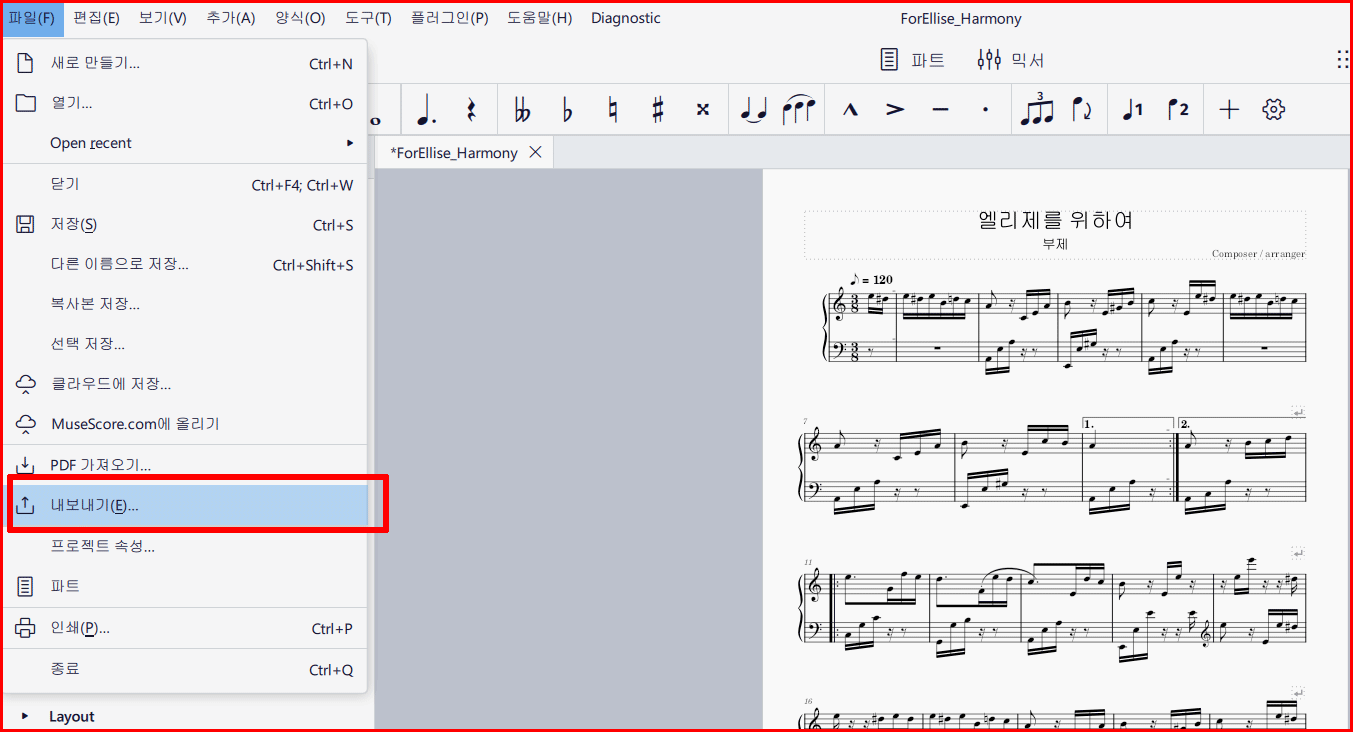Choose MuseScore.com에 올리기 menu item
The height and width of the screenshot is (732, 1353).
click(185, 424)
